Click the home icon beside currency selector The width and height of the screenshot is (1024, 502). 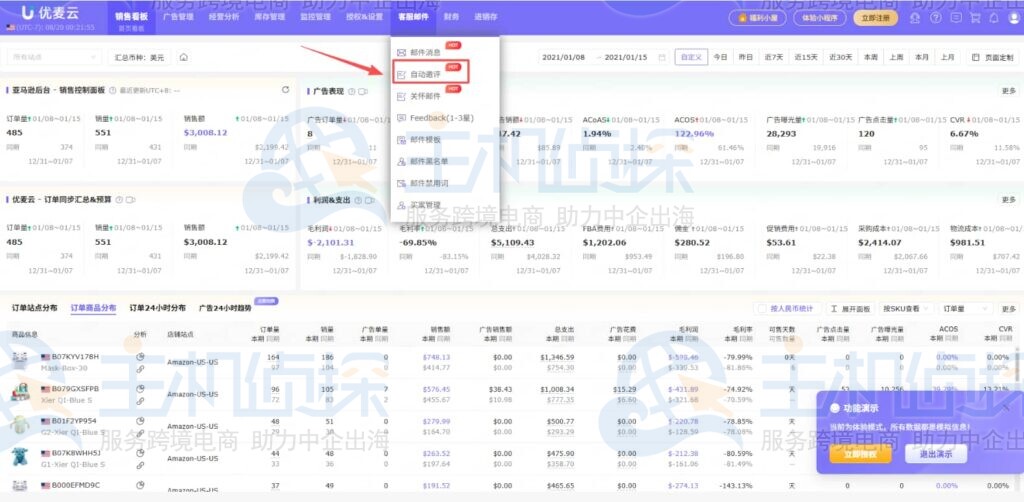point(184,57)
